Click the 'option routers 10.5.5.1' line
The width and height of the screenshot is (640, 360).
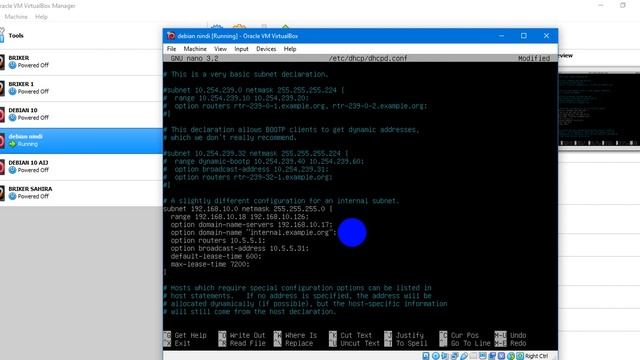tap(218, 240)
